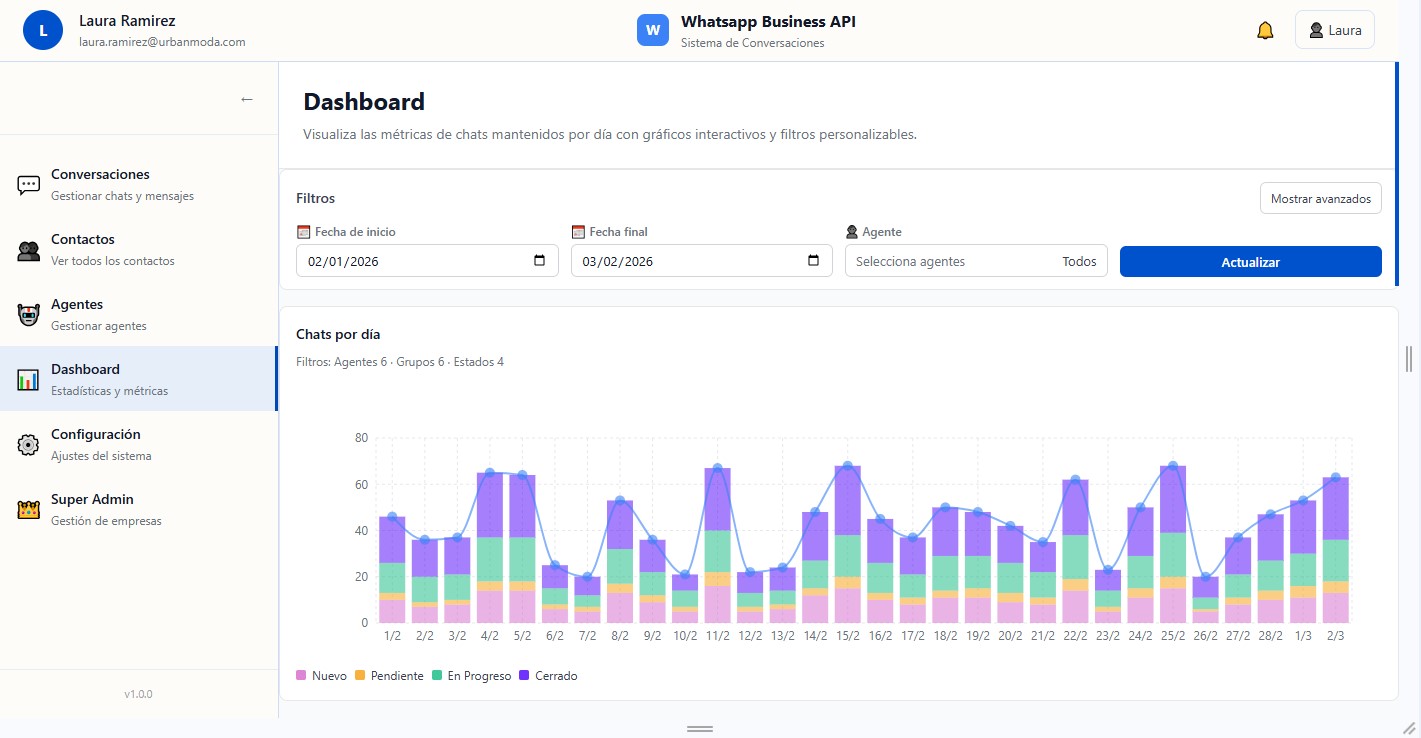Focus the Fecha final date field
This screenshot has width=1421, height=738.
tap(701, 261)
